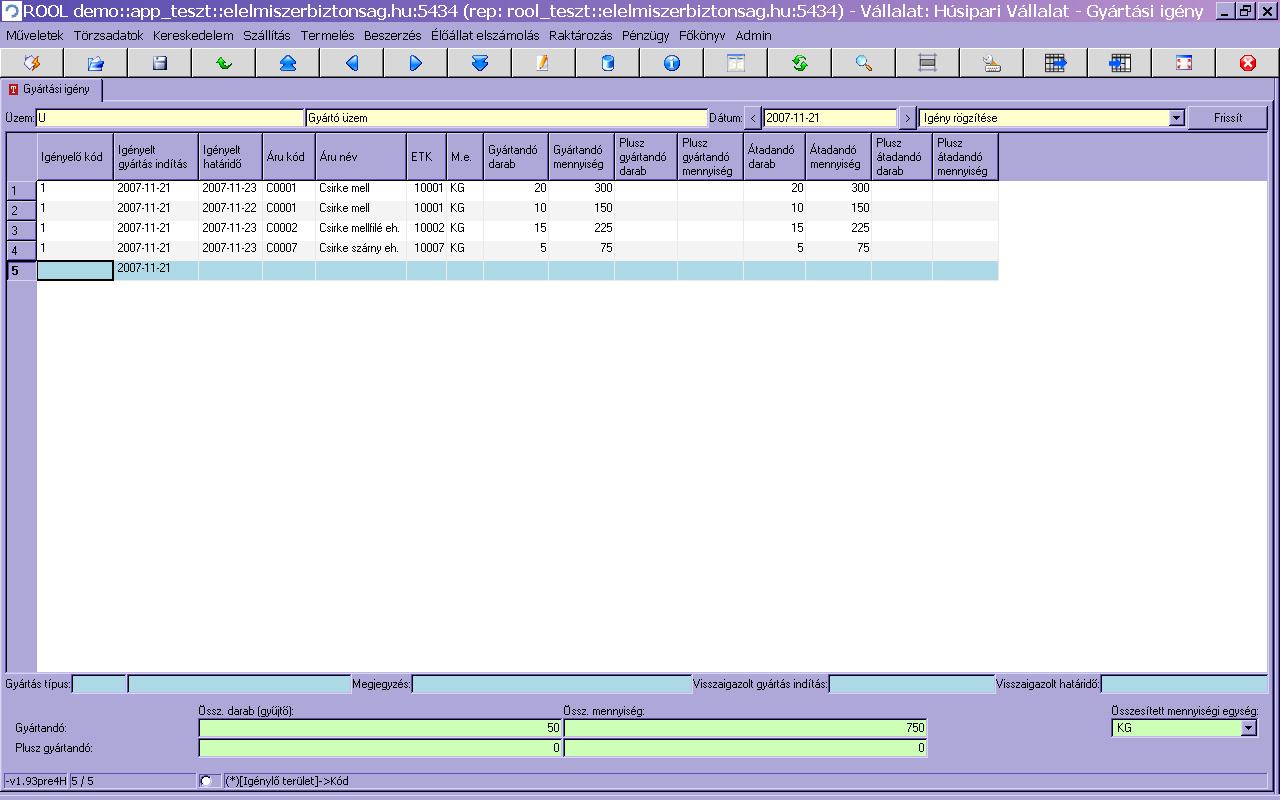Image resolution: width=1280 pixels, height=800 pixels.
Task: Open the Admin menu
Action: click(753, 35)
